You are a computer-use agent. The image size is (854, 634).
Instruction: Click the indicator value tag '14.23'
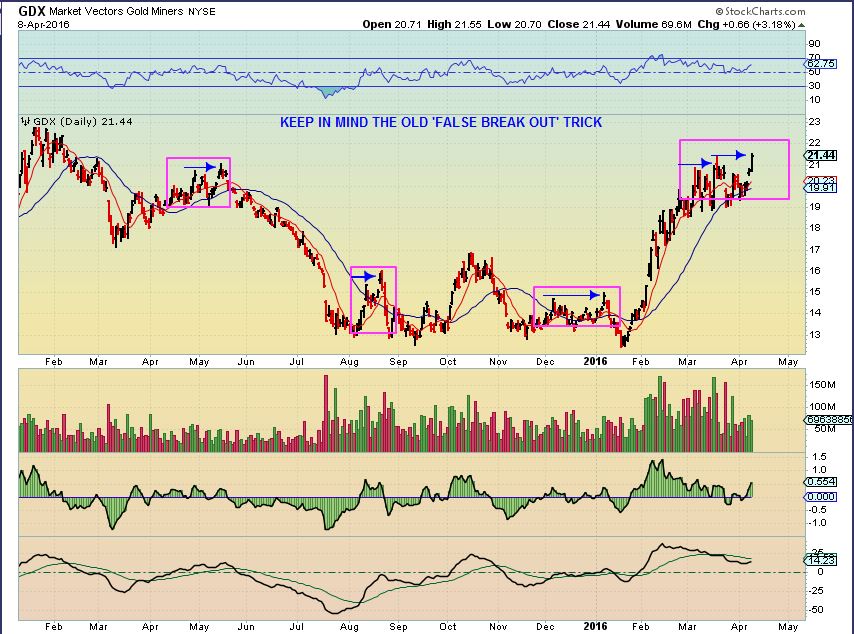820,560
